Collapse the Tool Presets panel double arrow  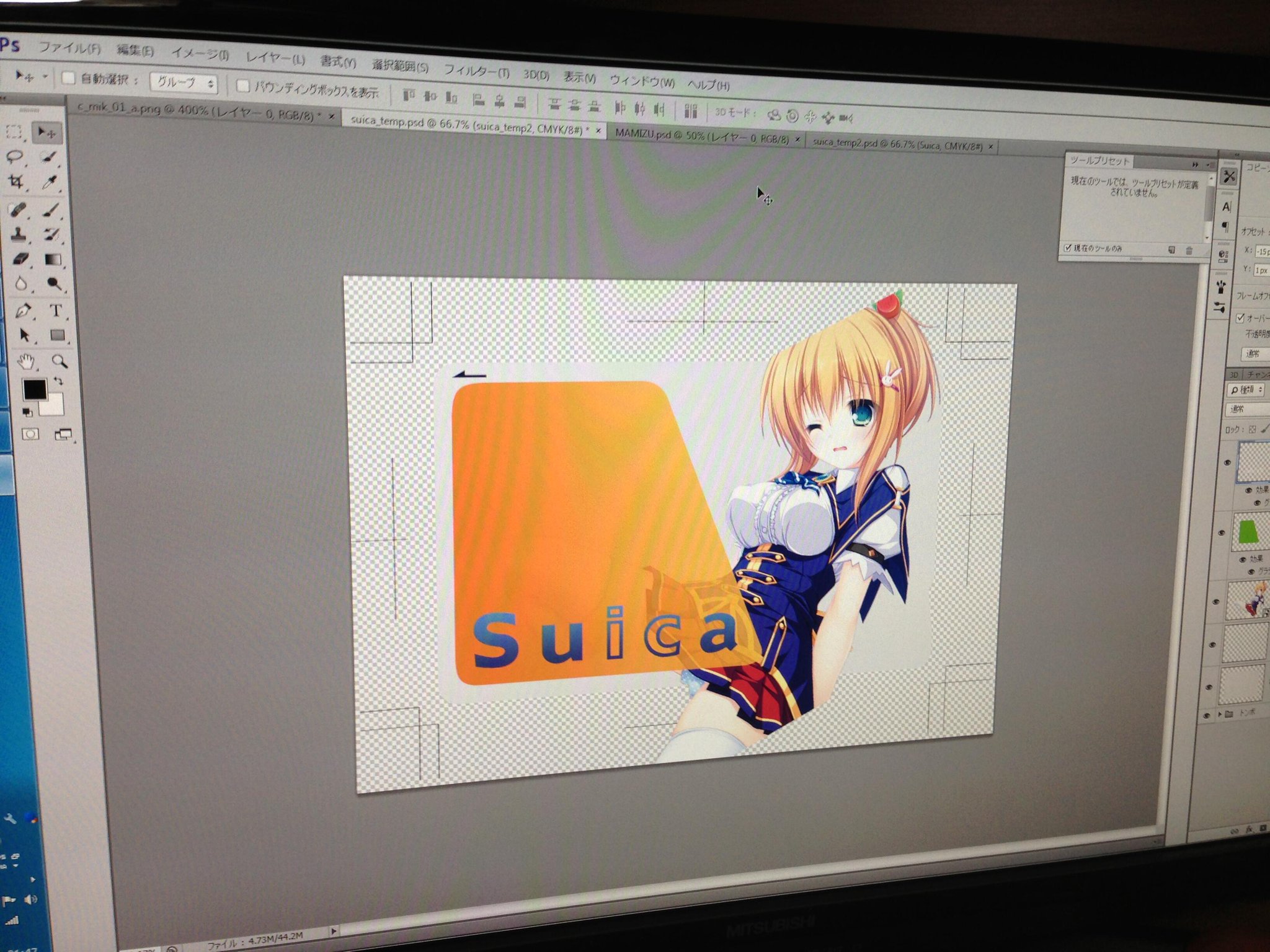click(x=1195, y=165)
